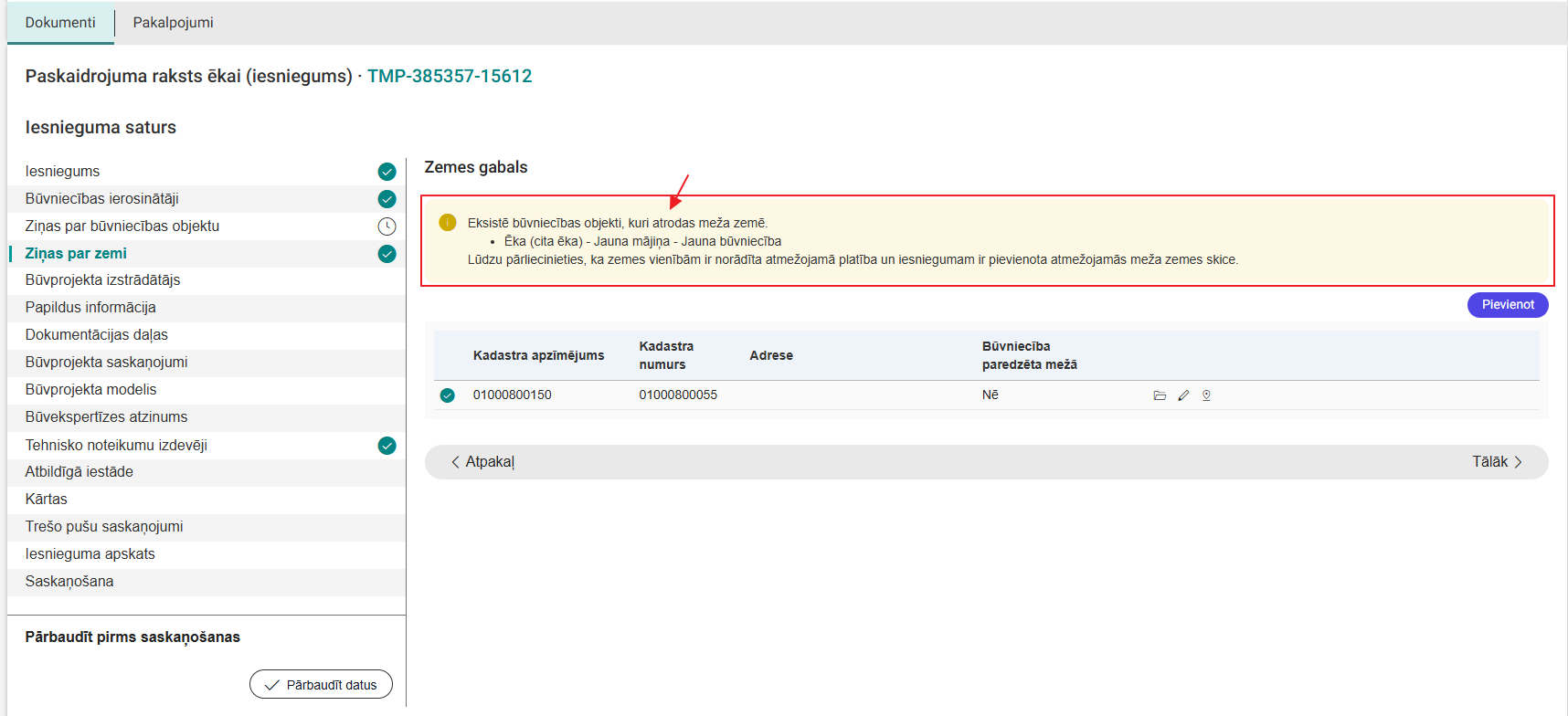Click the Pārbaudīt datus button
Image resolution: width=1568 pixels, height=716 pixels.
(321, 685)
